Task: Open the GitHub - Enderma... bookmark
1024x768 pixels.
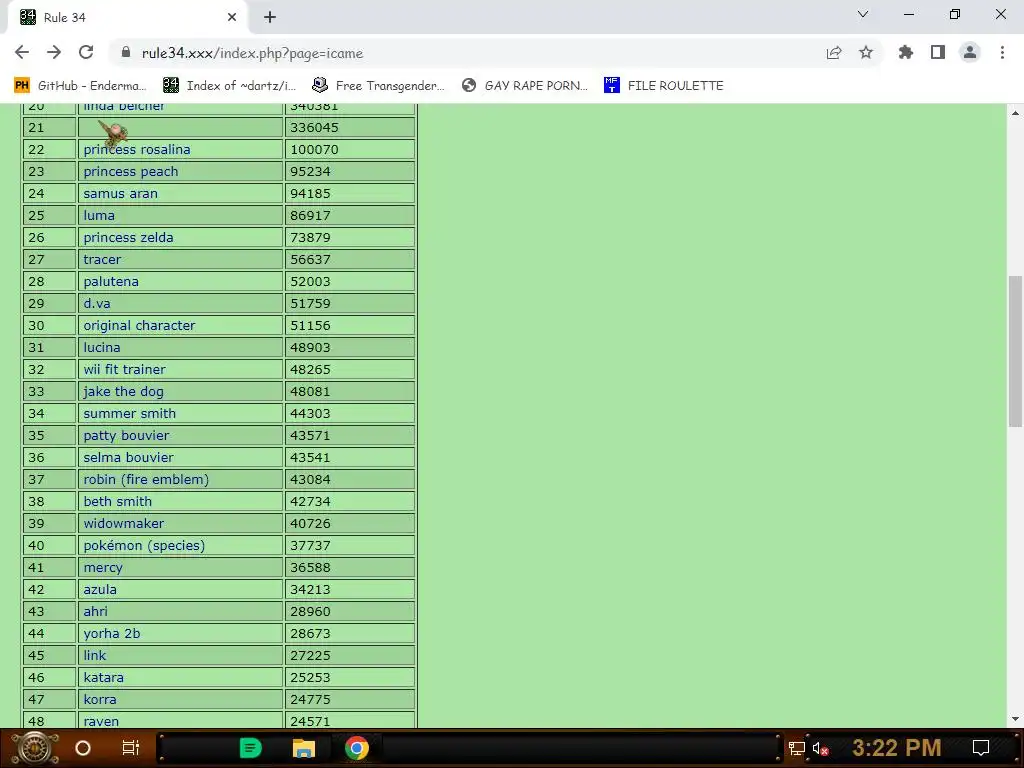Action: pos(80,86)
